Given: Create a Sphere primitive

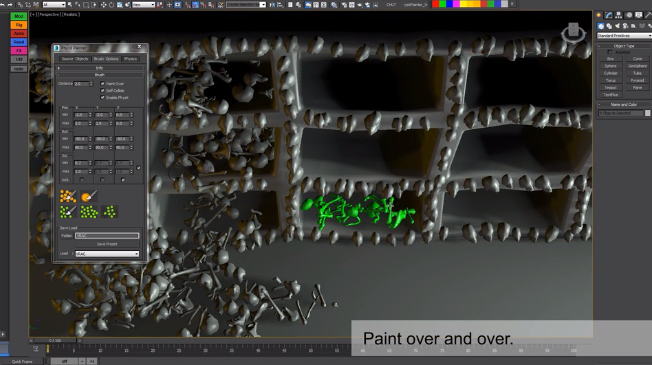Looking at the screenshot, I should [x=610, y=66].
